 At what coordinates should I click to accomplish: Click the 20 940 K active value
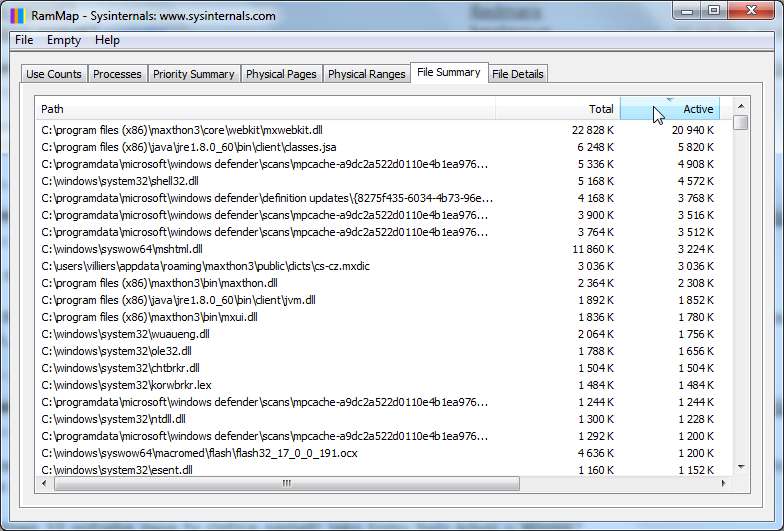[x=692, y=130]
